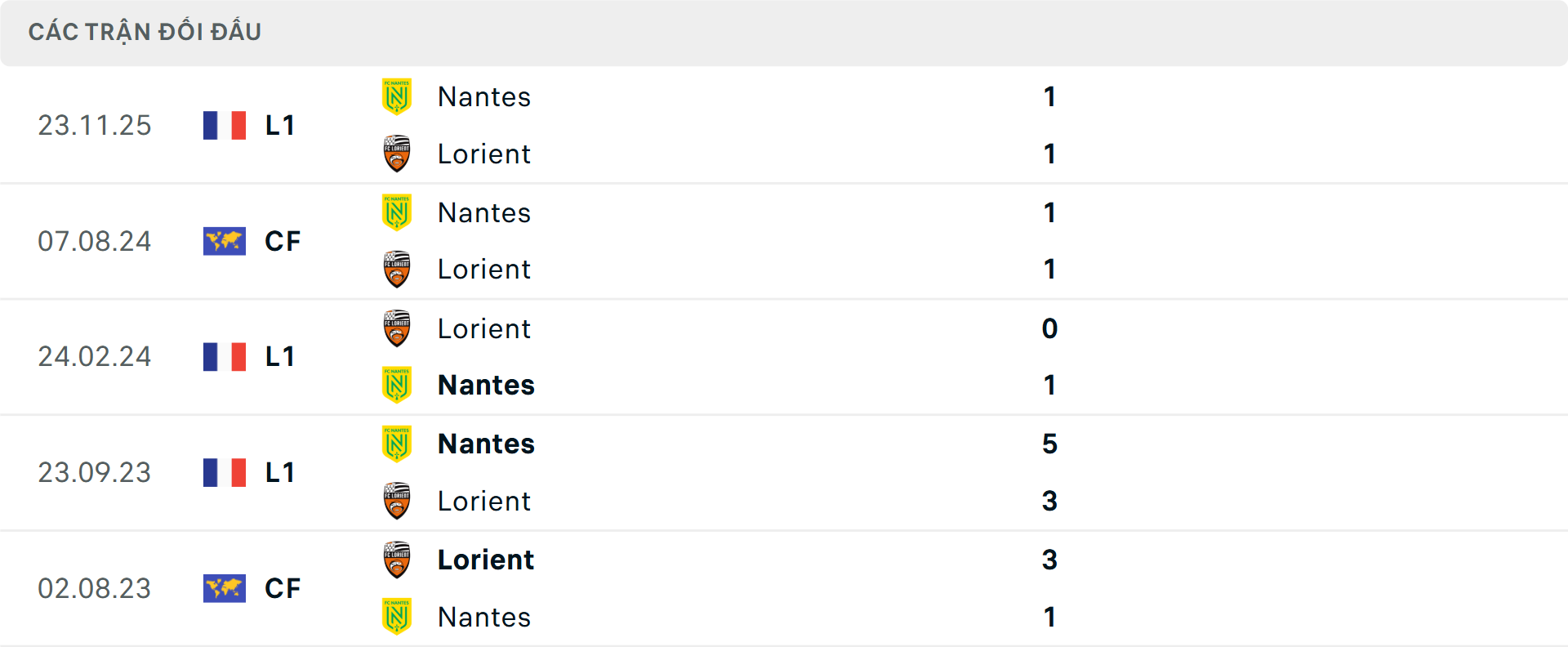
Task: Select the L1 league label on 23.11.25
Action: (x=279, y=125)
